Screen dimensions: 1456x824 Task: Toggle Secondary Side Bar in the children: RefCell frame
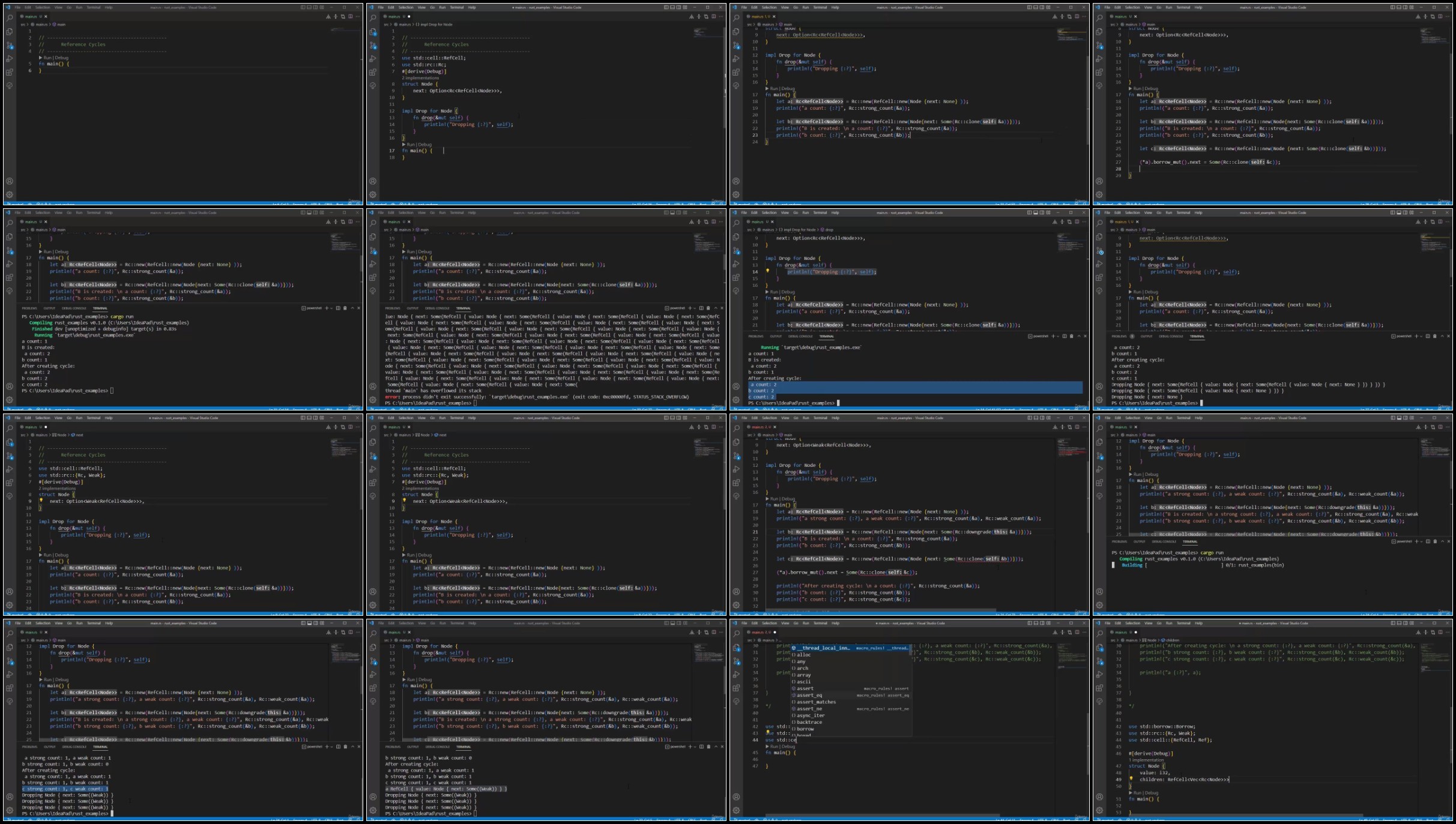[x=1407, y=623]
